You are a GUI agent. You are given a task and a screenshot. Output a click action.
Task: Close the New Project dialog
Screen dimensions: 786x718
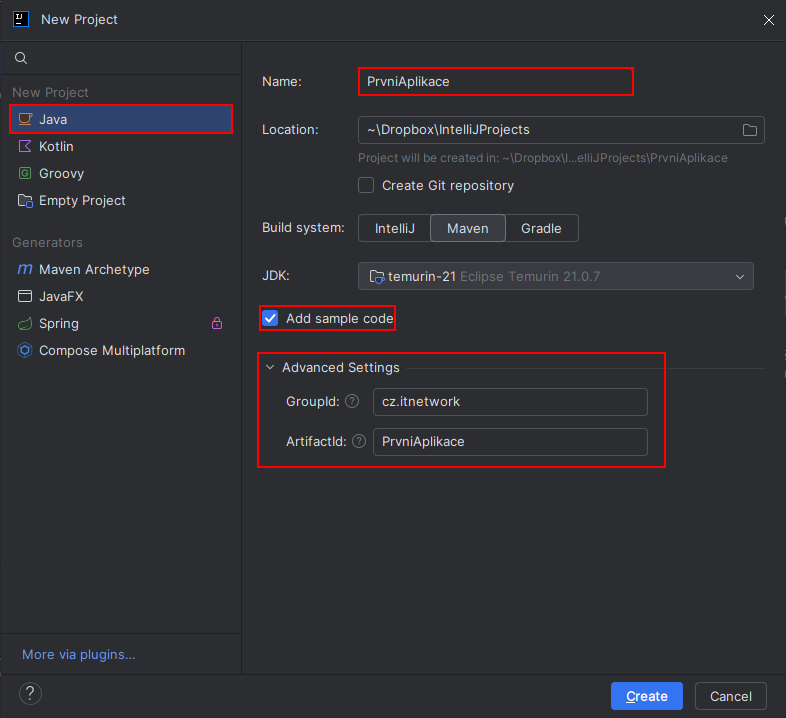(768, 20)
